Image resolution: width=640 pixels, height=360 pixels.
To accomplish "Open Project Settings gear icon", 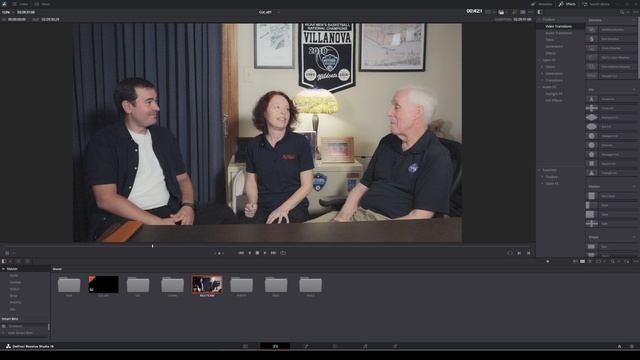I will (631, 346).
